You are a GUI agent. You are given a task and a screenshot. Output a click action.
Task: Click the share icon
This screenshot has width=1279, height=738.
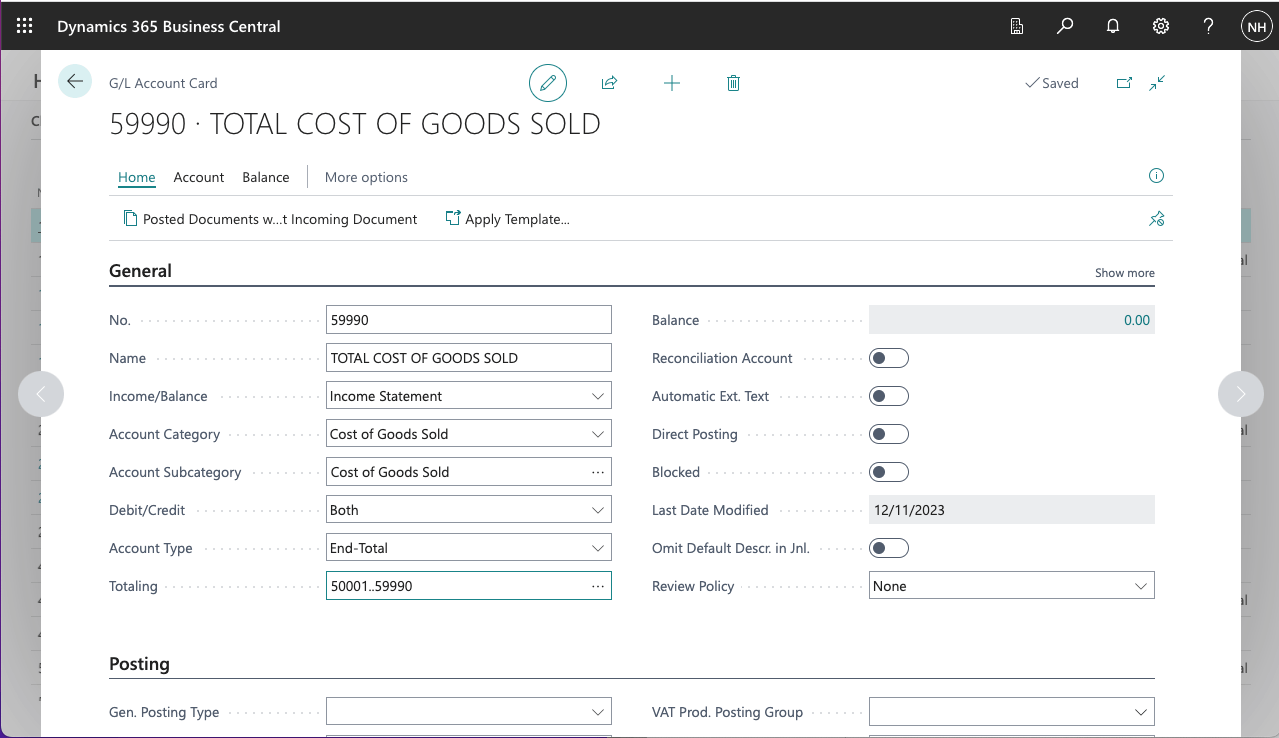(x=609, y=84)
